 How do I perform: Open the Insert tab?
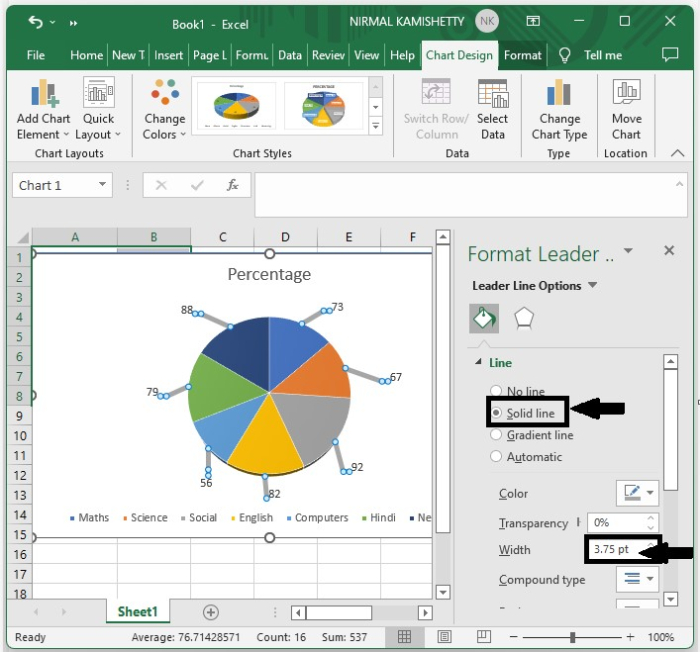(168, 55)
